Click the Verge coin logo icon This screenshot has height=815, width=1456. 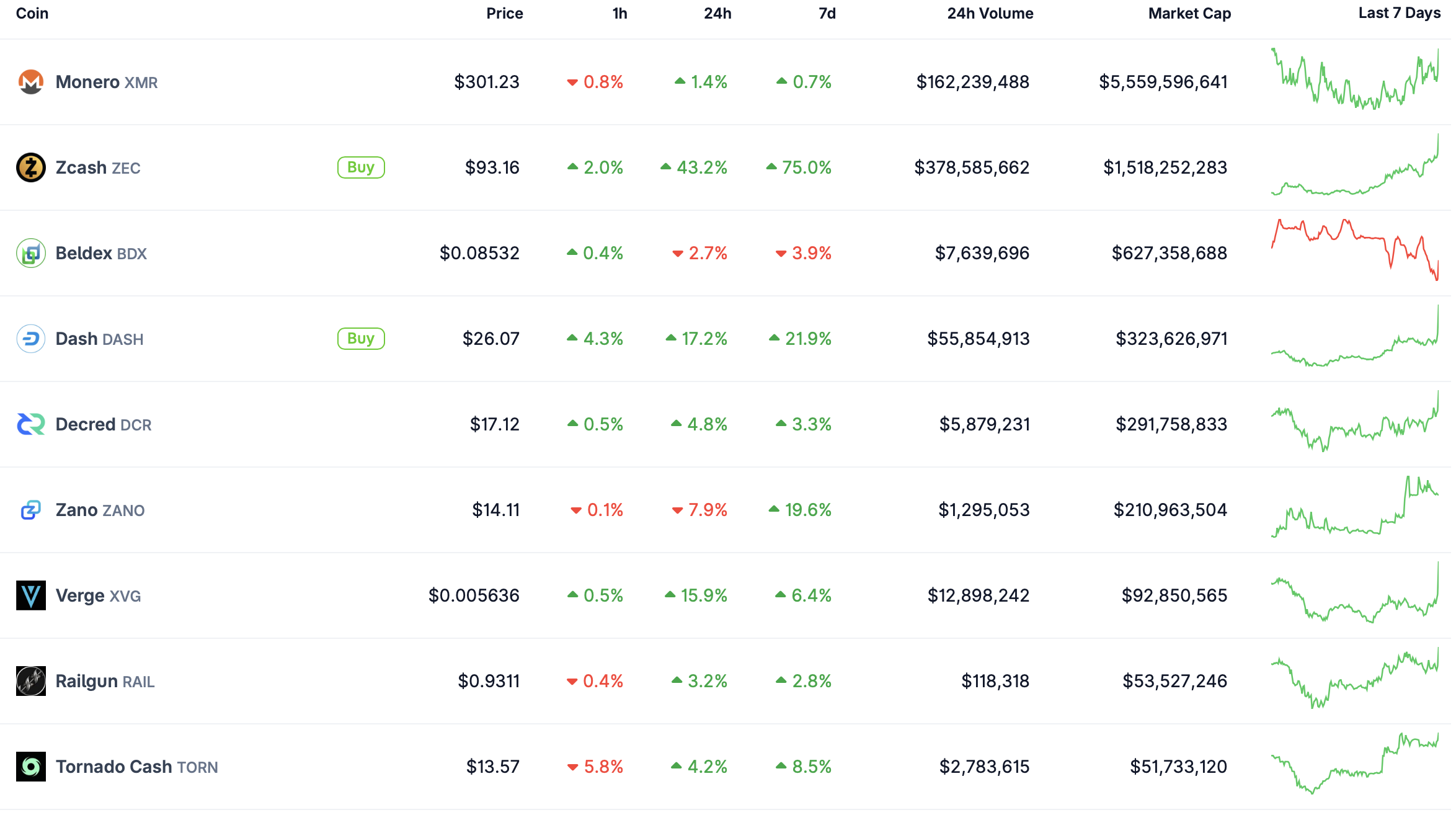tap(30, 595)
